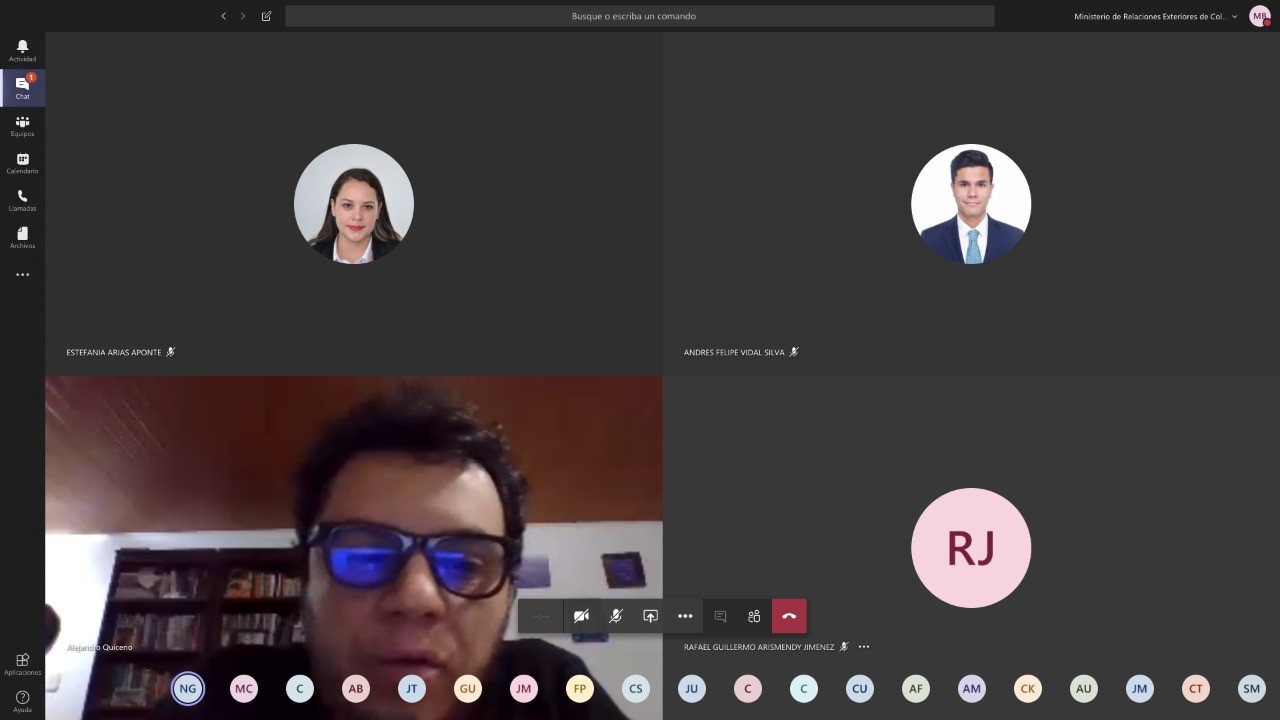Open more actions in the call toolbar

[685, 616]
